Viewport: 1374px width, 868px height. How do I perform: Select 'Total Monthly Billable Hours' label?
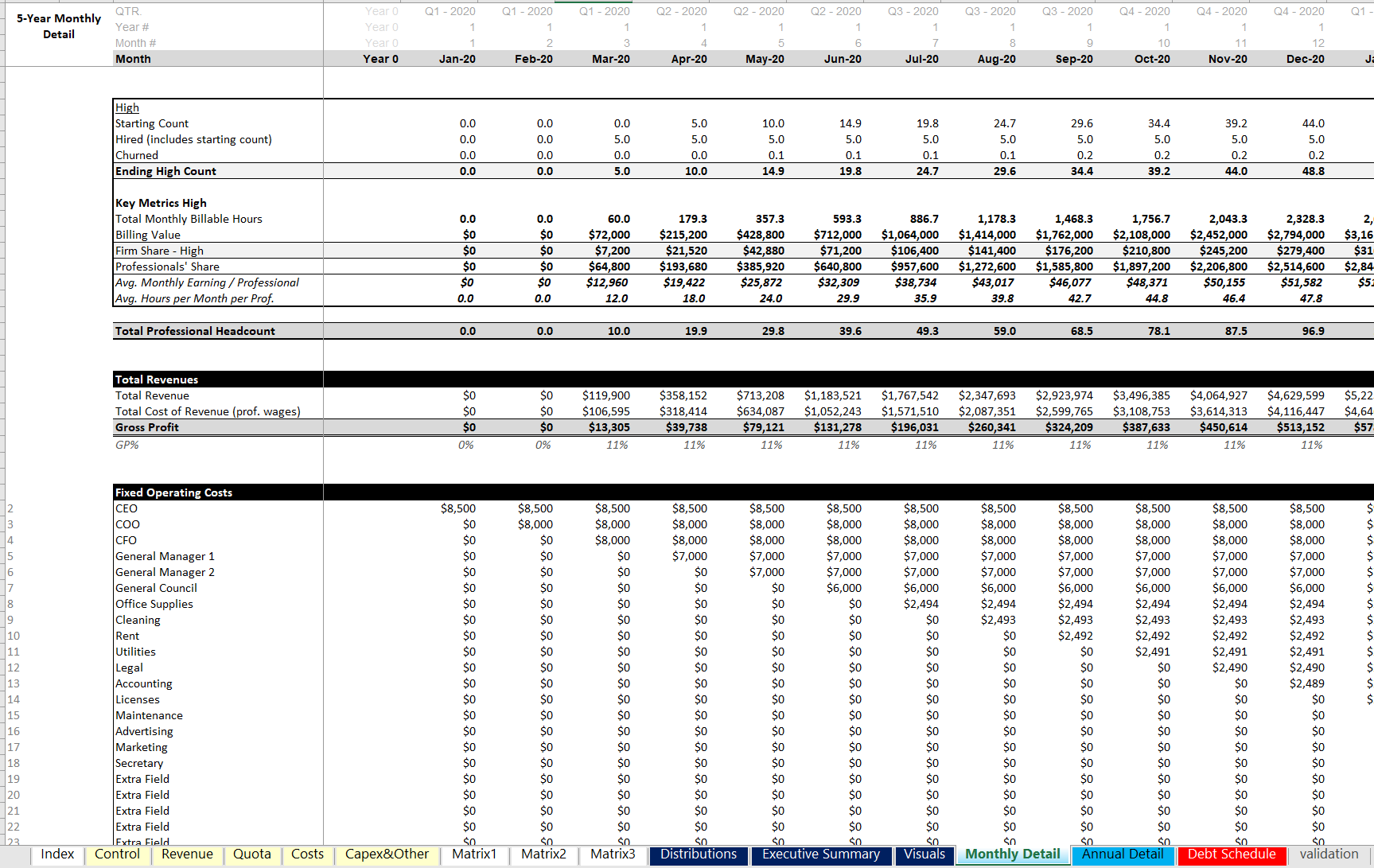pos(189,219)
